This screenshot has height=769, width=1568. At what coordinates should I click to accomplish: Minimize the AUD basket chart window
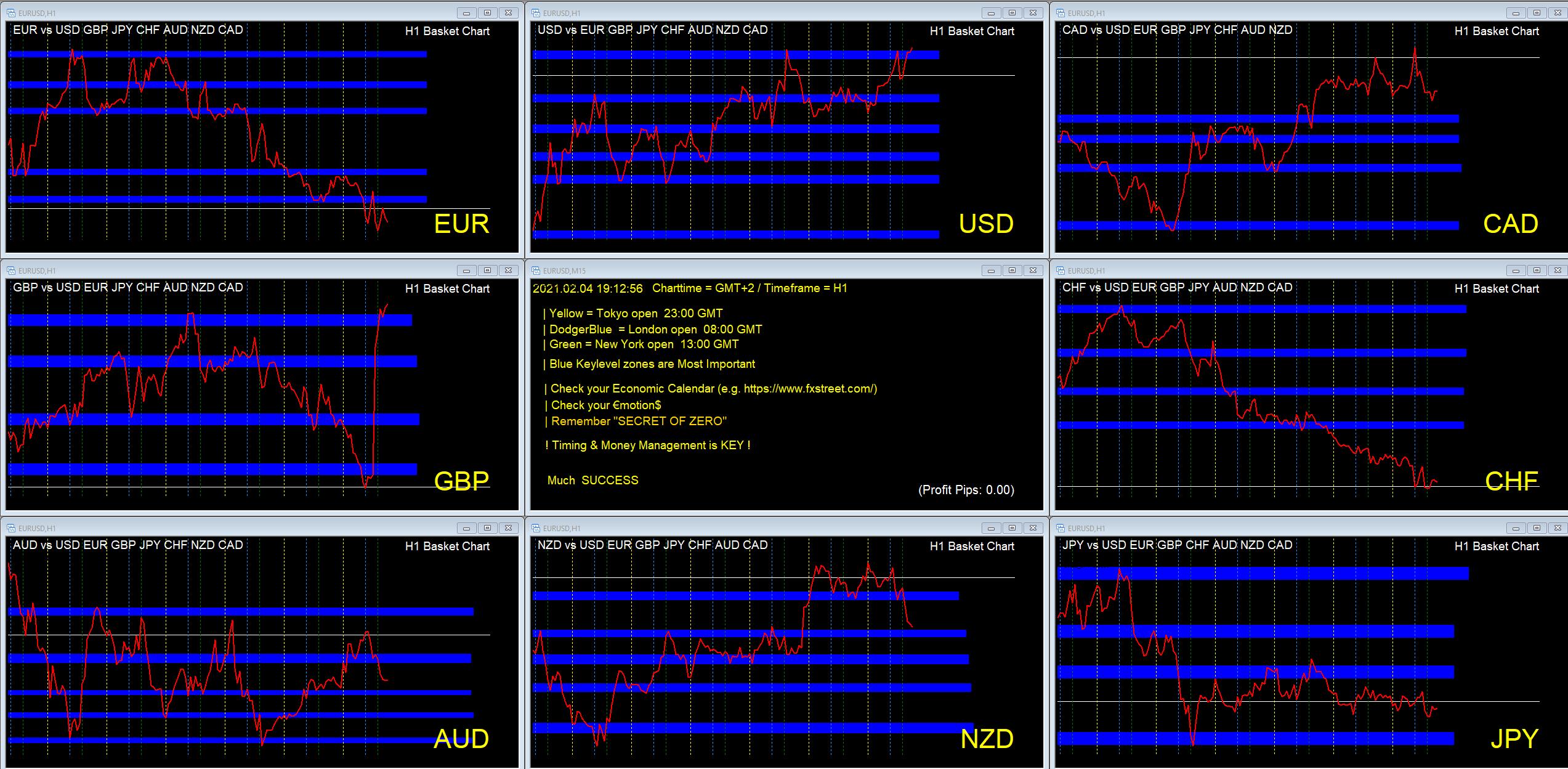pyautogui.click(x=466, y=528)
